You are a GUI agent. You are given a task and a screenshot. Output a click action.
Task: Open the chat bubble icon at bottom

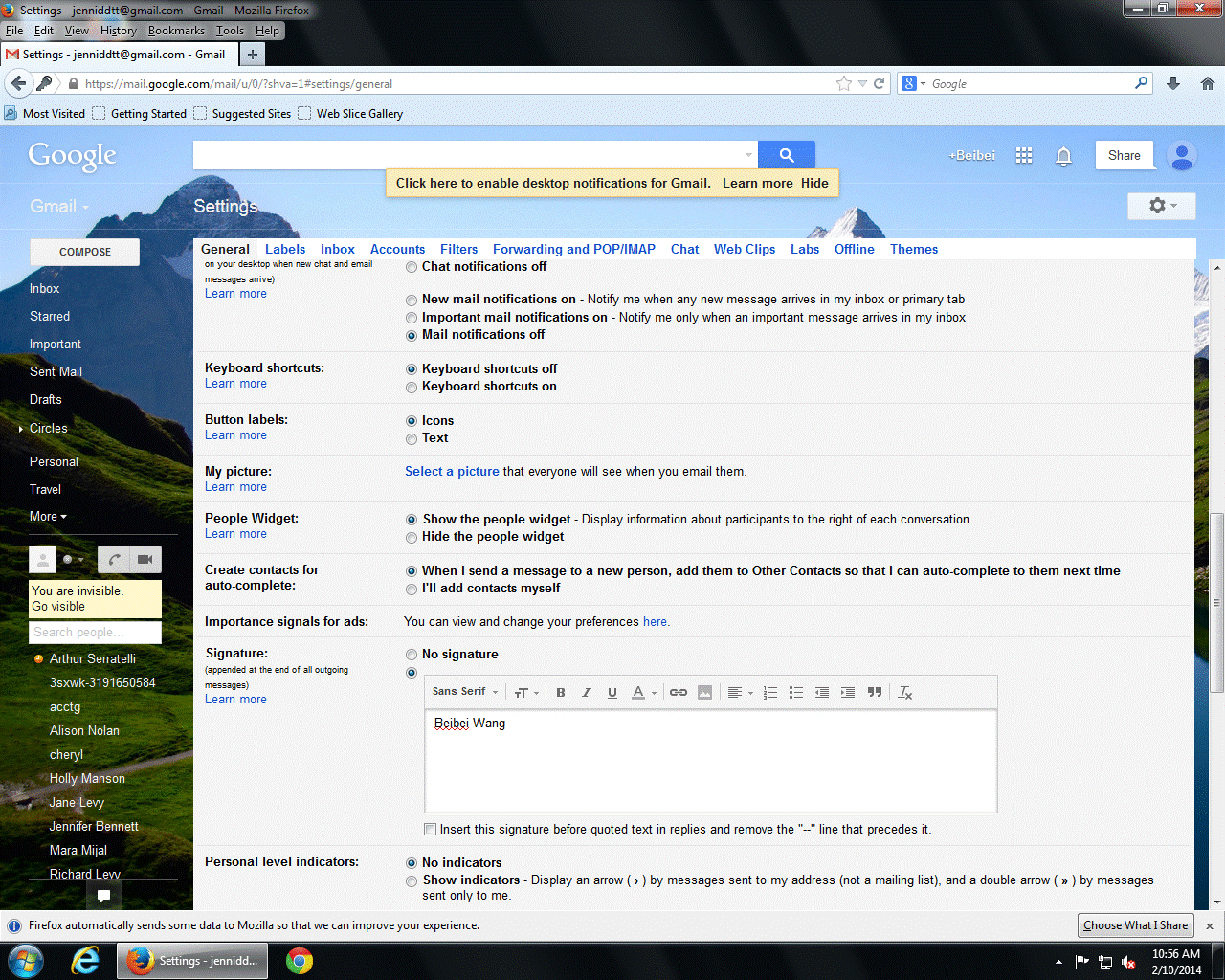pos(103,896)
